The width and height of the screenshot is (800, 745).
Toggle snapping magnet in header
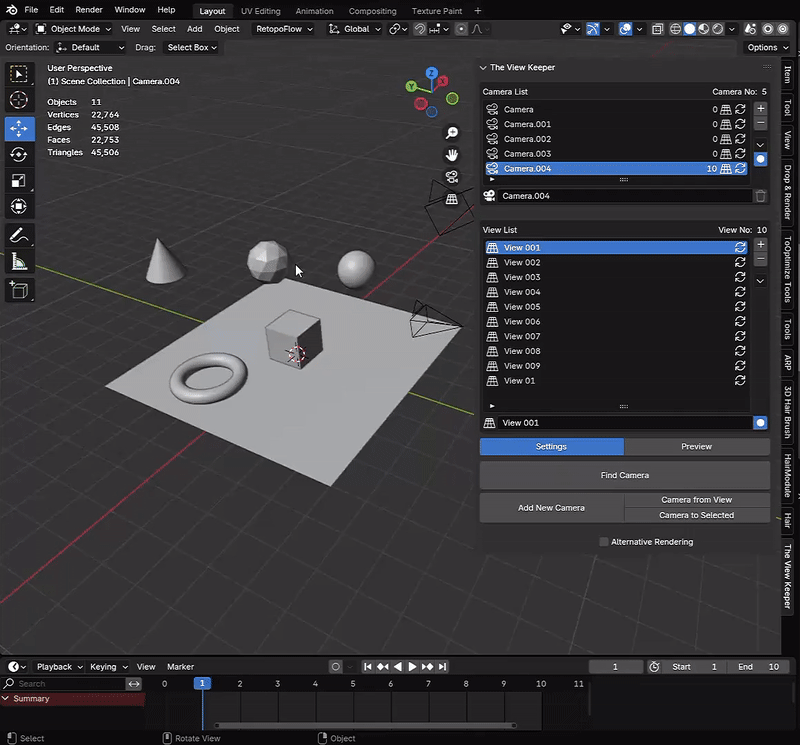[419, 29]
